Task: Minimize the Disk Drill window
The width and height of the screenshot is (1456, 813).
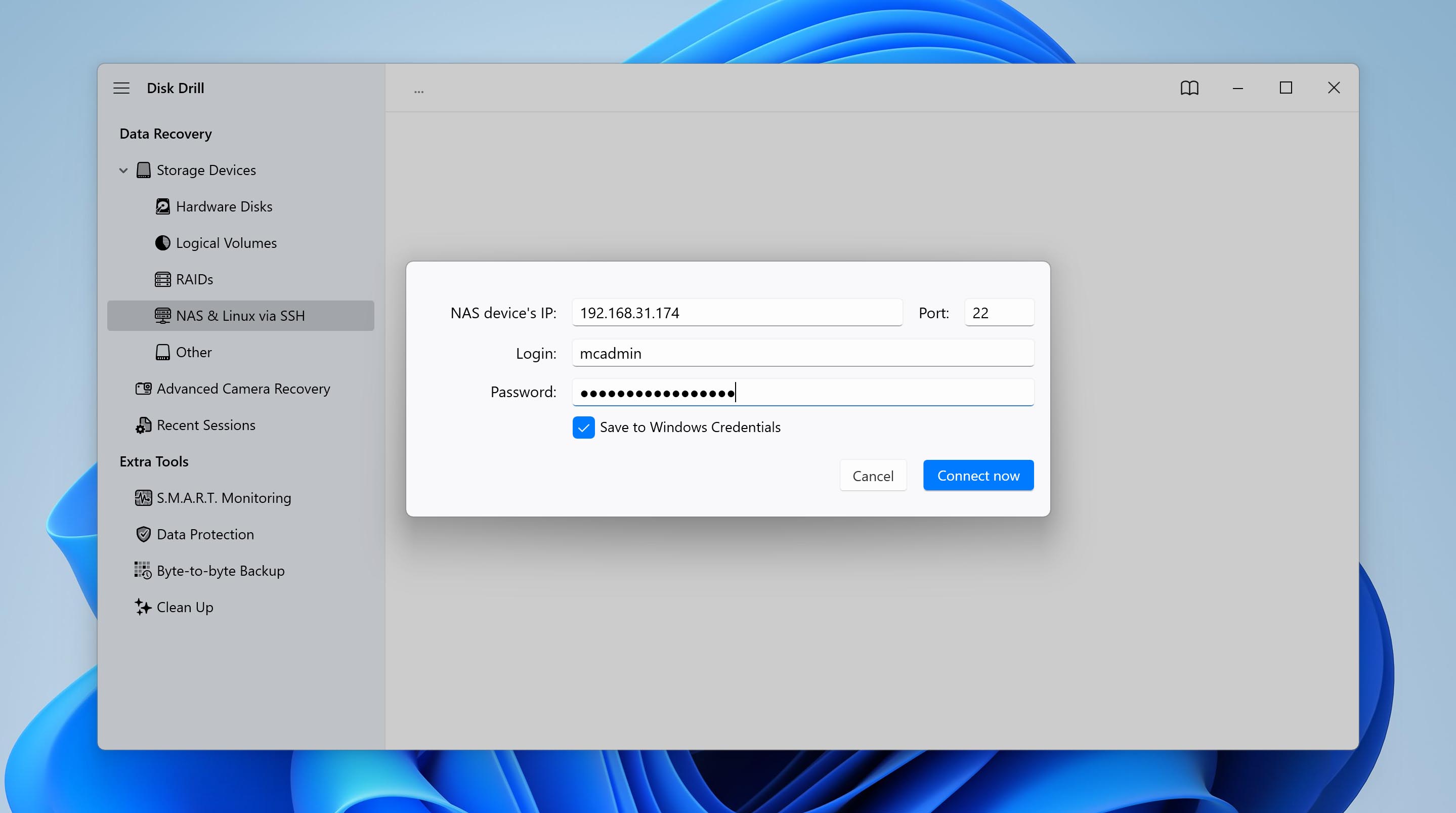Action: tap(1238, 88)
